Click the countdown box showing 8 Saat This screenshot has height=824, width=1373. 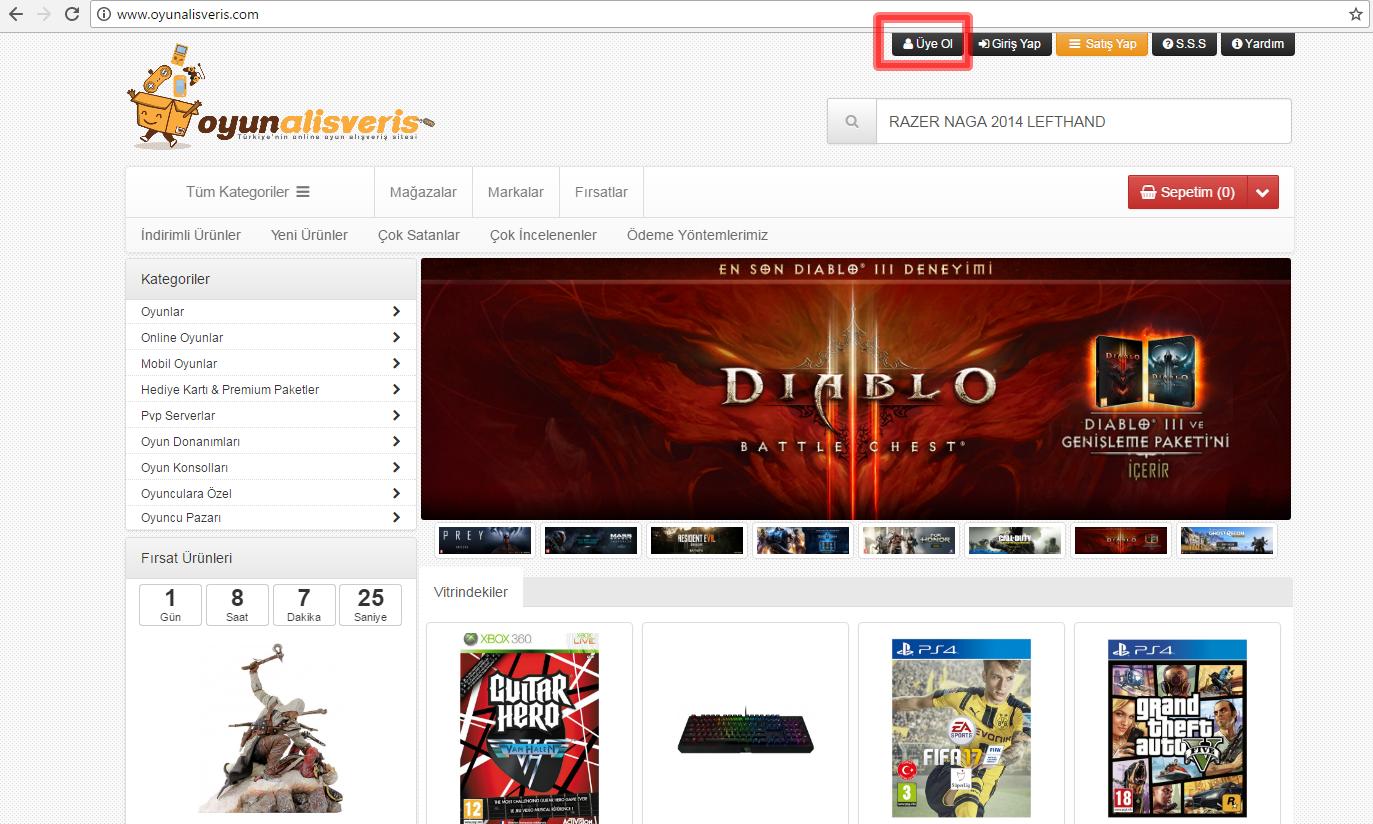(237, 605)
